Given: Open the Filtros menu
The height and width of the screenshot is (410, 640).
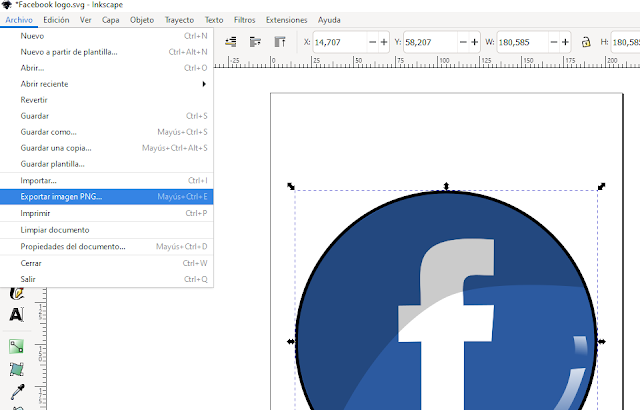Looking at the screenshot, I should 244,20.
